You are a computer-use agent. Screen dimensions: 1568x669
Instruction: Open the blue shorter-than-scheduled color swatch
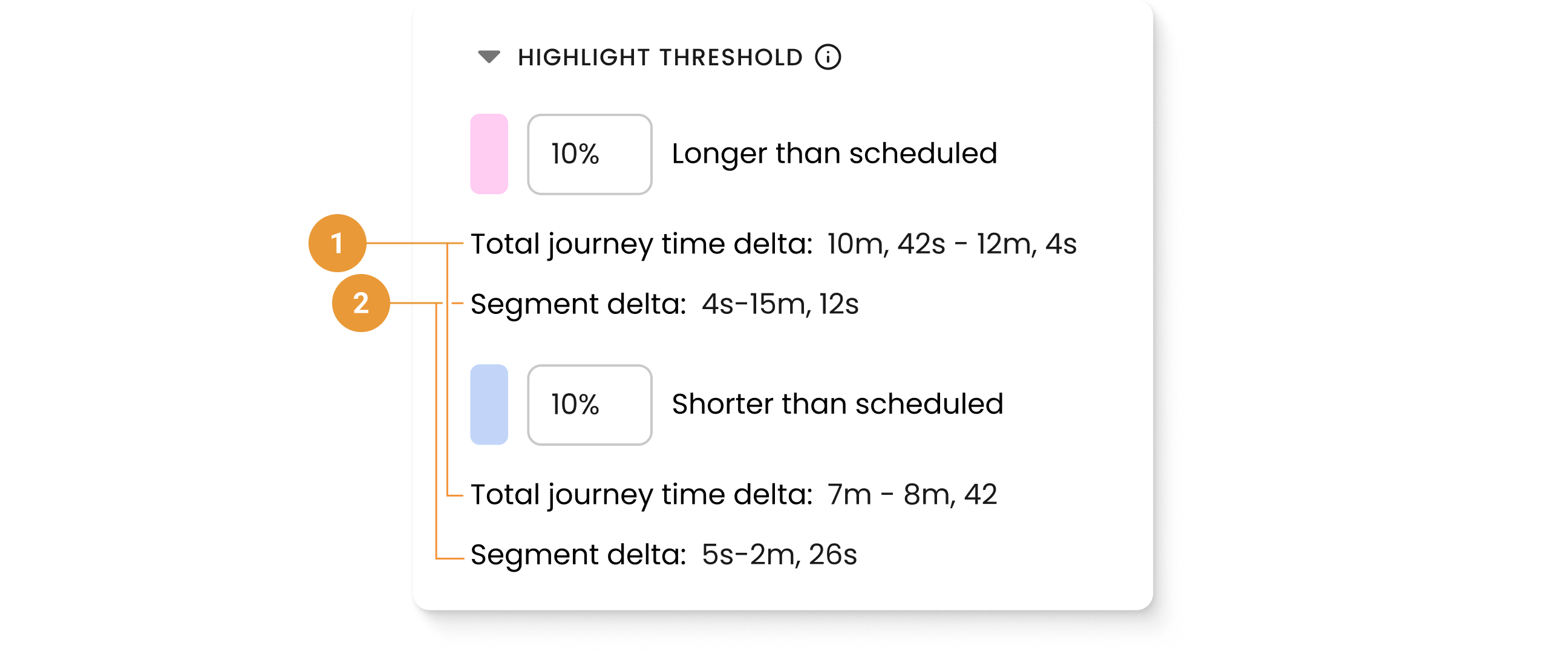click(489, 404)
